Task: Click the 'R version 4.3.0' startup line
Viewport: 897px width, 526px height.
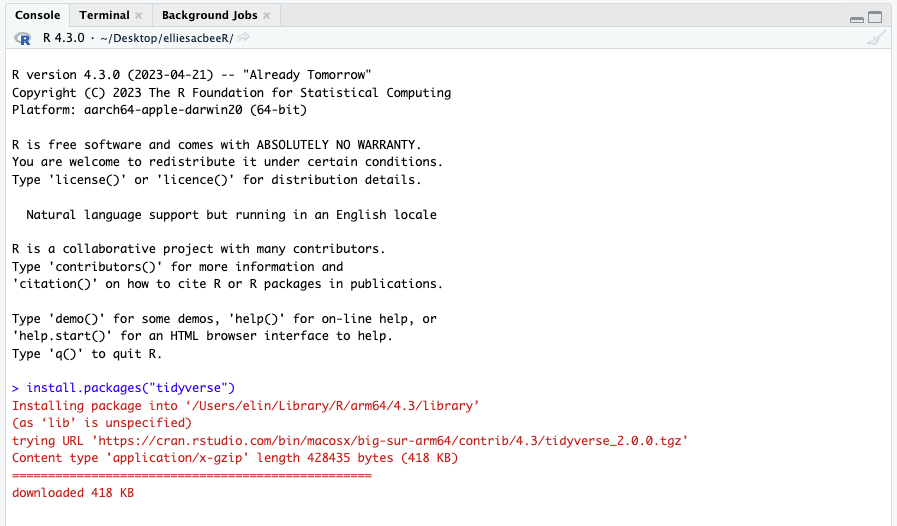Action: 192,75
